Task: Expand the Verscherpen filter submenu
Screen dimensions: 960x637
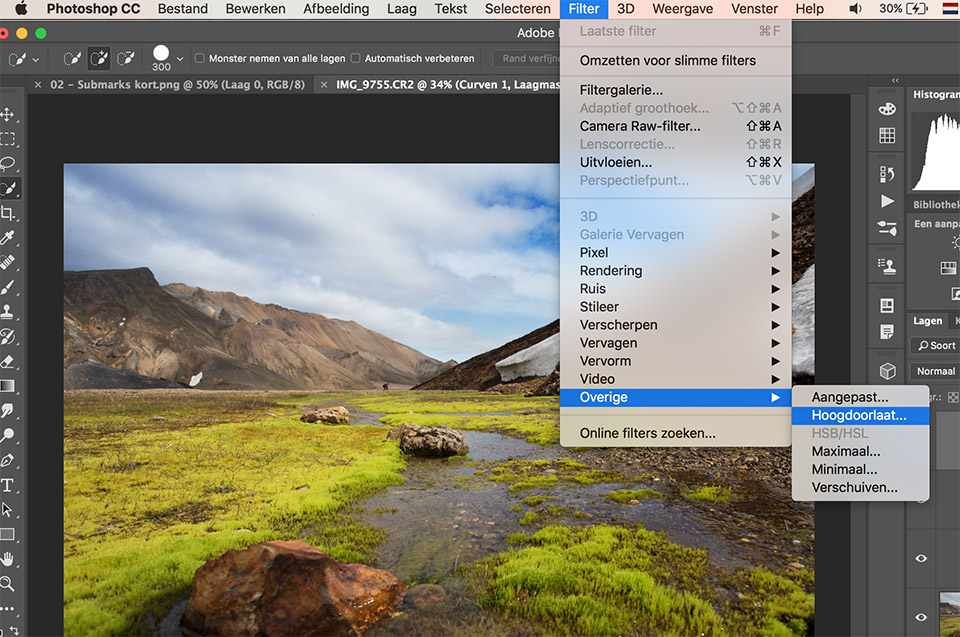Action: 675,325
